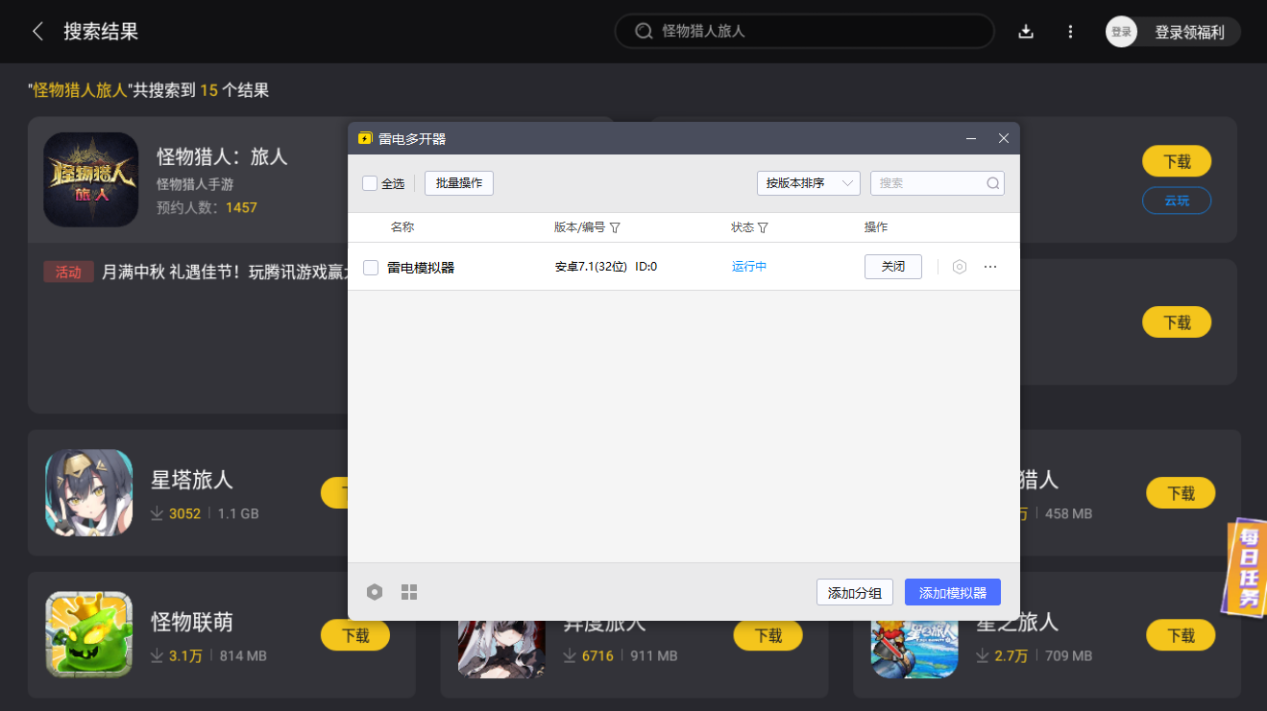The image size is (1267, 711).
Task: Click the back arrow beside 搜索结果
Action: pyautogui.click(x=38, y=31)
